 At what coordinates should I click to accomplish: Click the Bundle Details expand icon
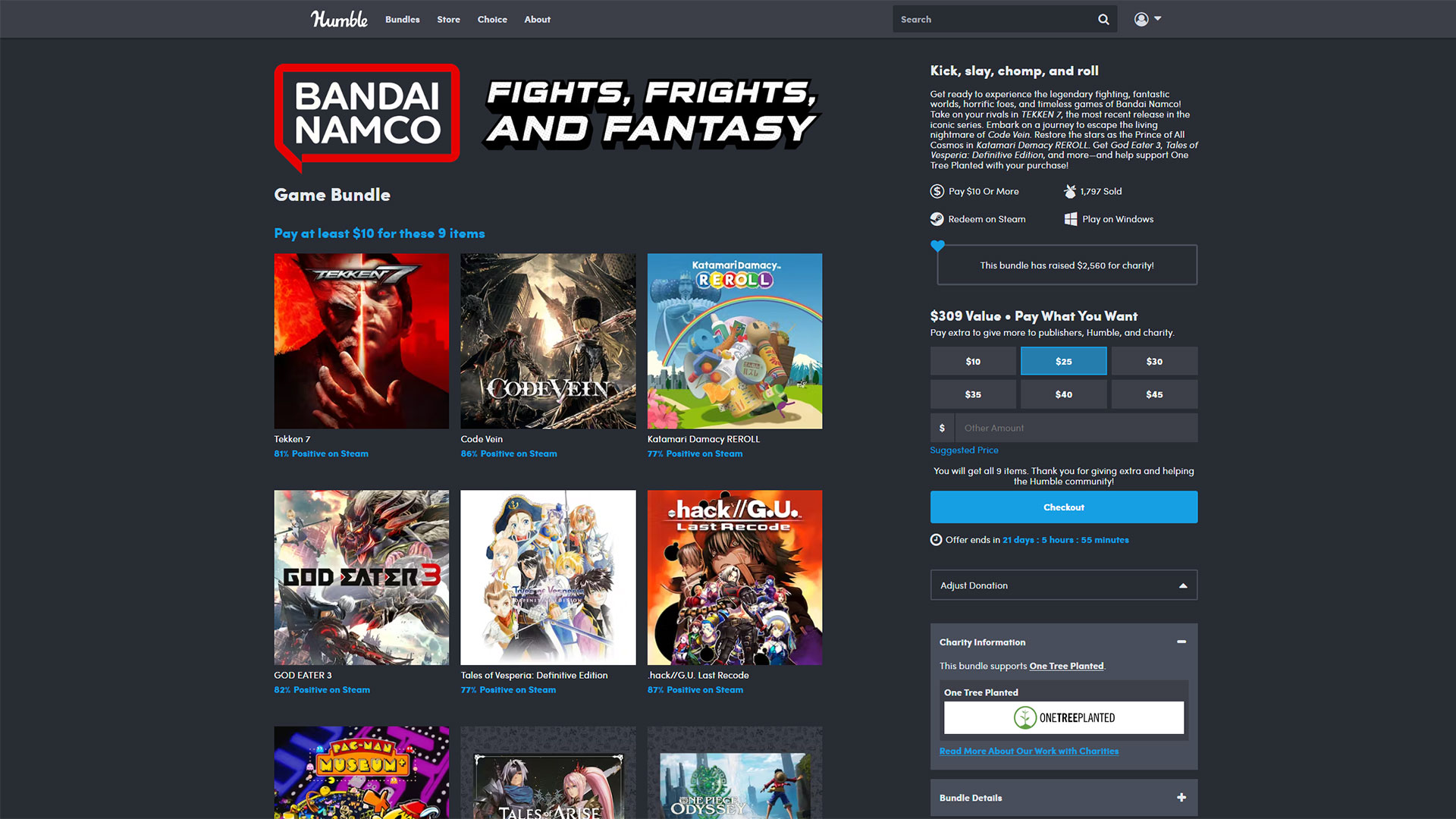(1181, 797)
